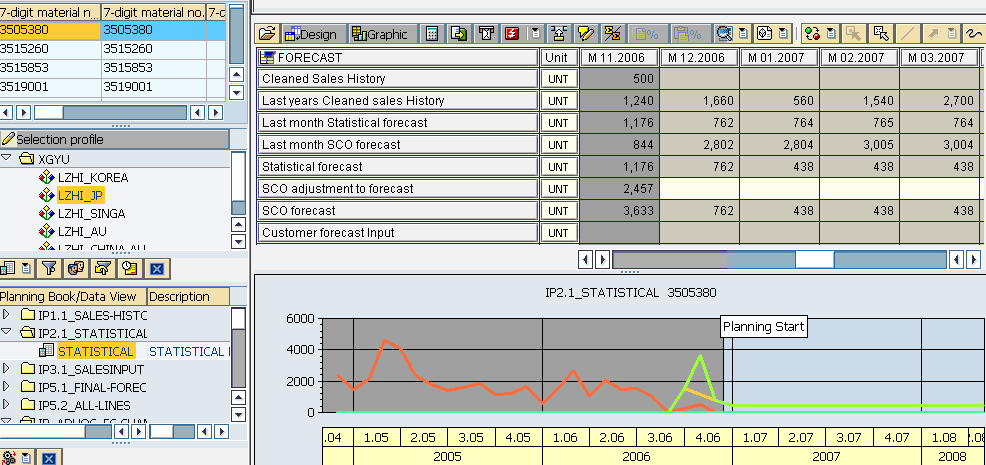Click the horizontal scrollbar under forecast table
Screen dimensions: 986x465
780,259
